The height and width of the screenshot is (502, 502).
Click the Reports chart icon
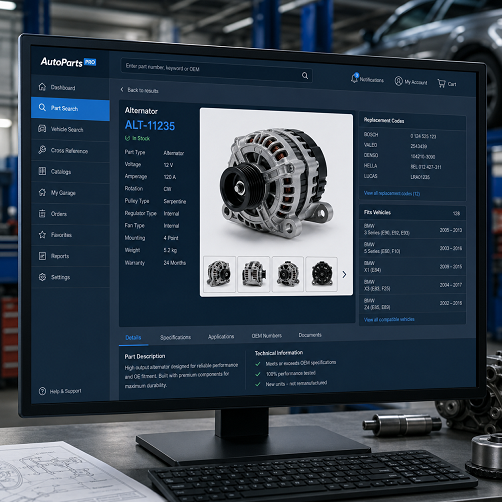42,256
